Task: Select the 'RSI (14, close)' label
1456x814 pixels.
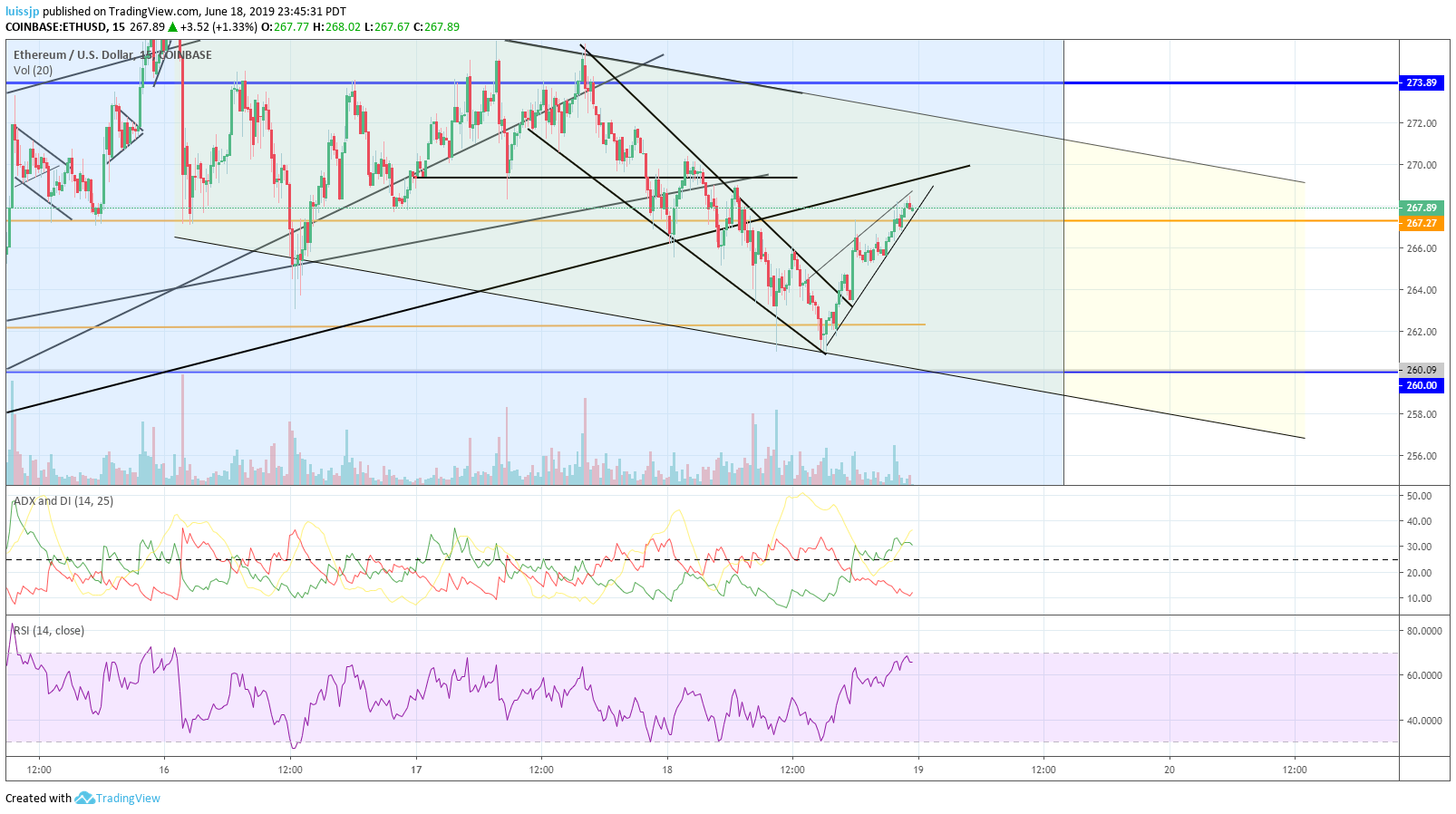Action: click(x=49, y=630)
